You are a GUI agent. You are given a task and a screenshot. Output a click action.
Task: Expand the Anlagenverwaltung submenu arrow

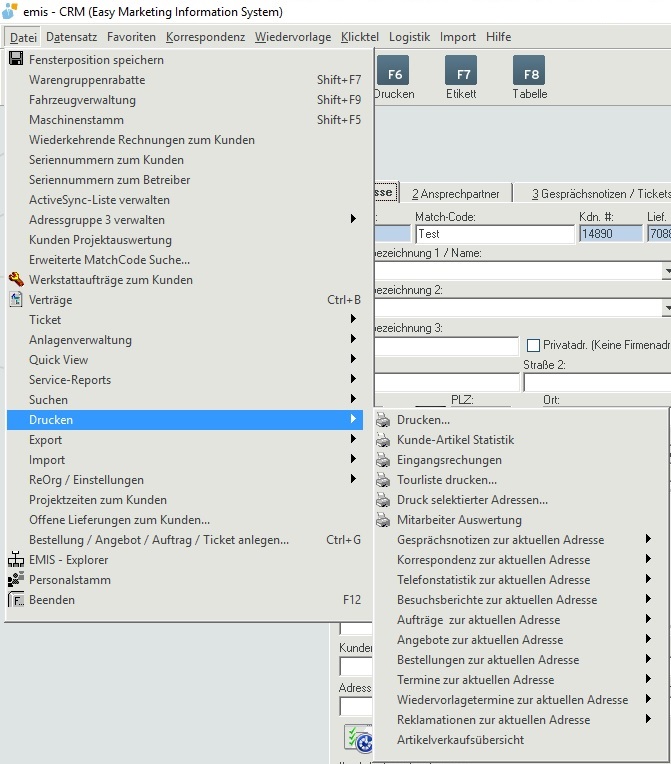[x=353, y=339]
